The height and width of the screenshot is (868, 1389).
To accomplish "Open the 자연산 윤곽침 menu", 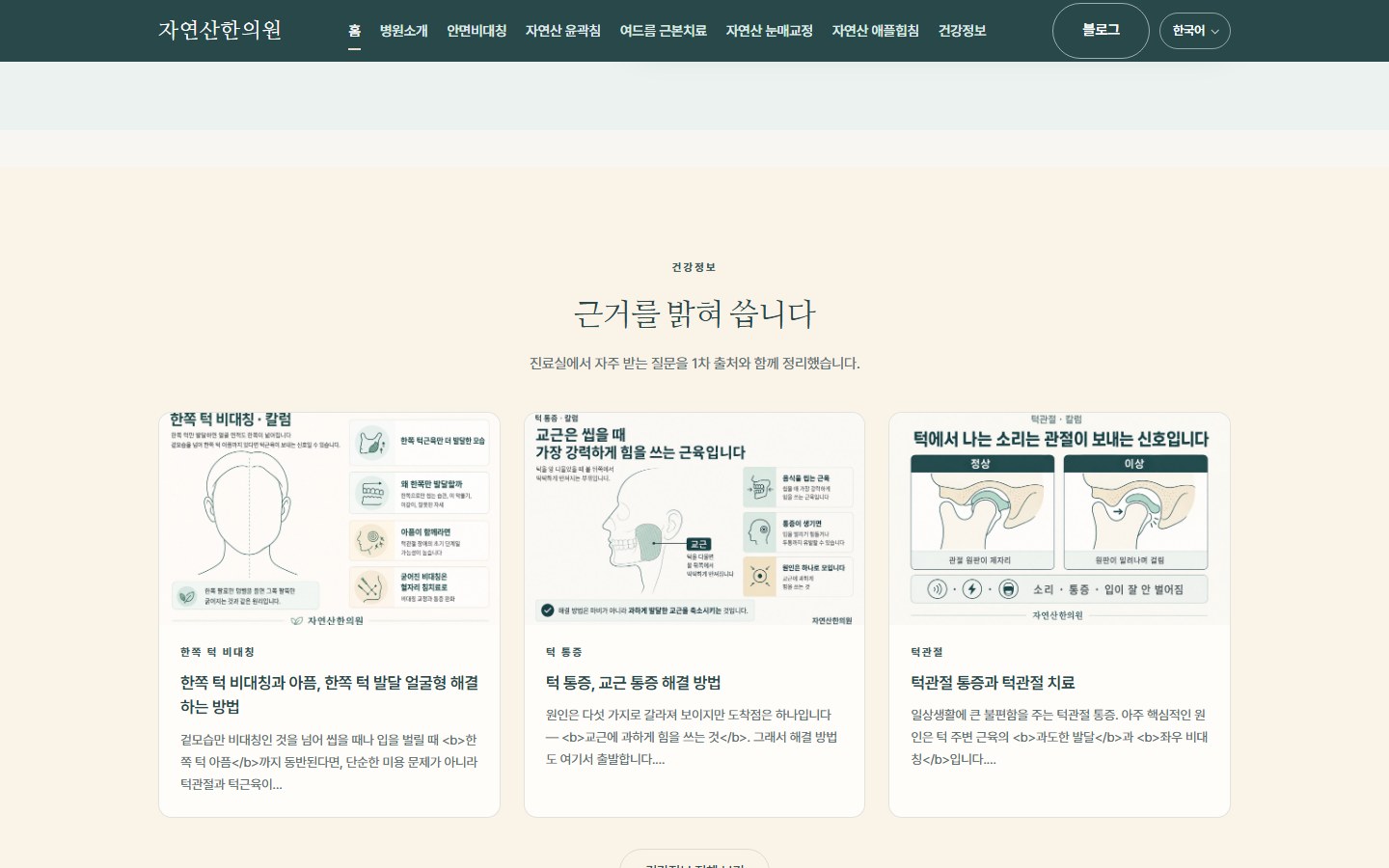I will [x=563, y=31].
